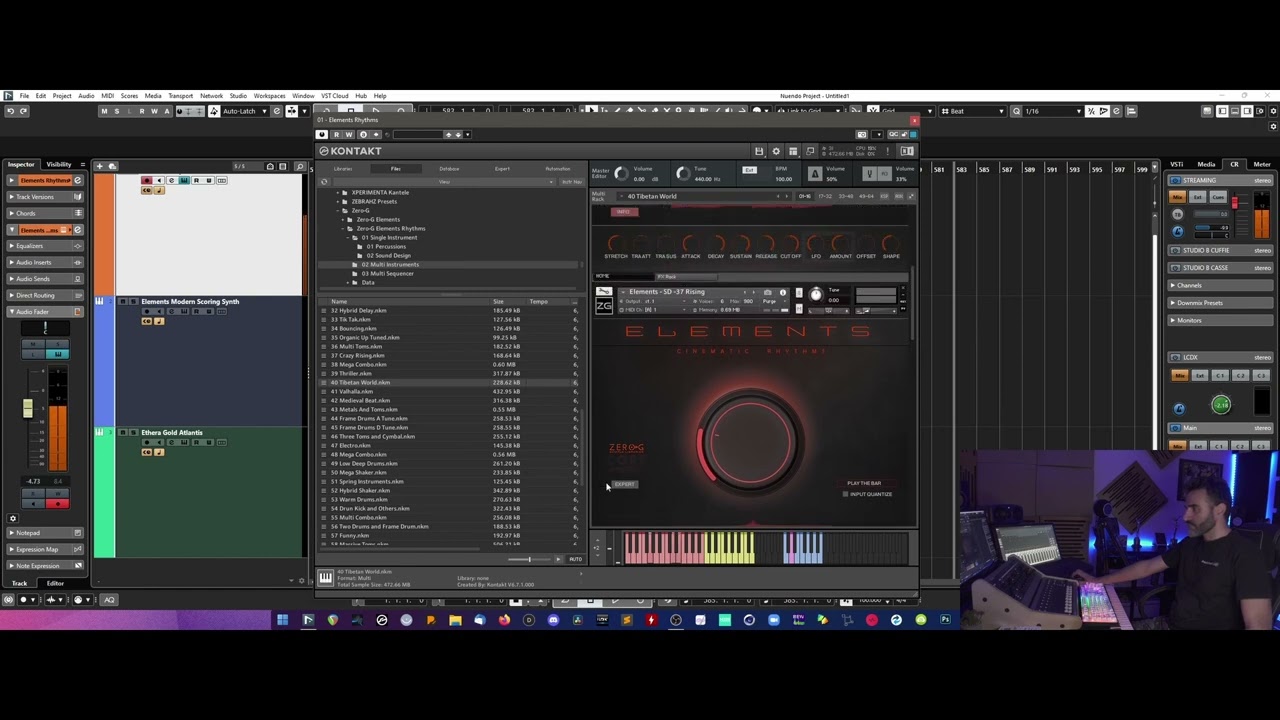Adjust the inspector audio fader handle
Viewport: 1280px width, 720px height.
click(28, 408)
